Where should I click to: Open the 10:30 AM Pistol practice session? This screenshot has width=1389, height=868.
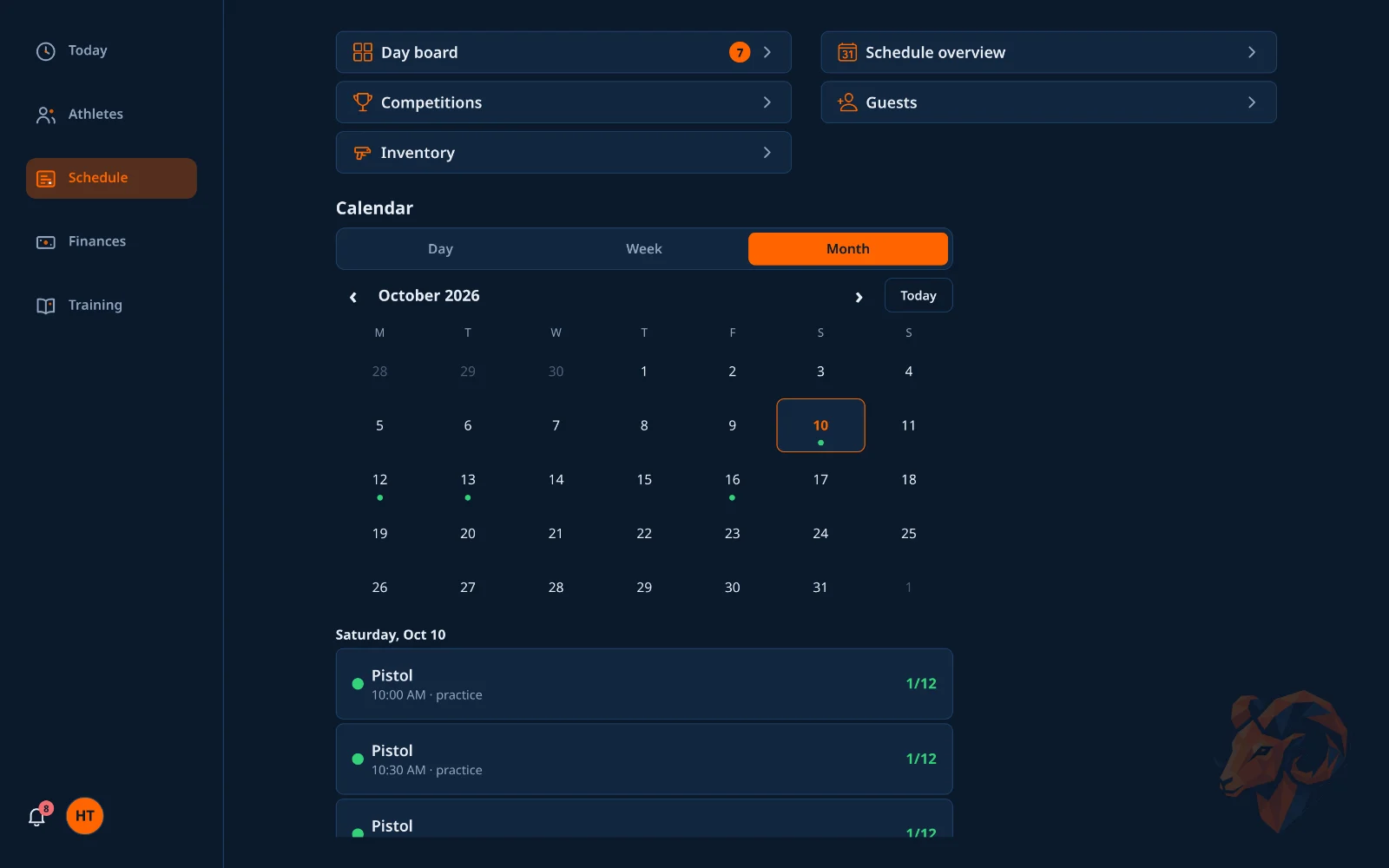(644, 759)
